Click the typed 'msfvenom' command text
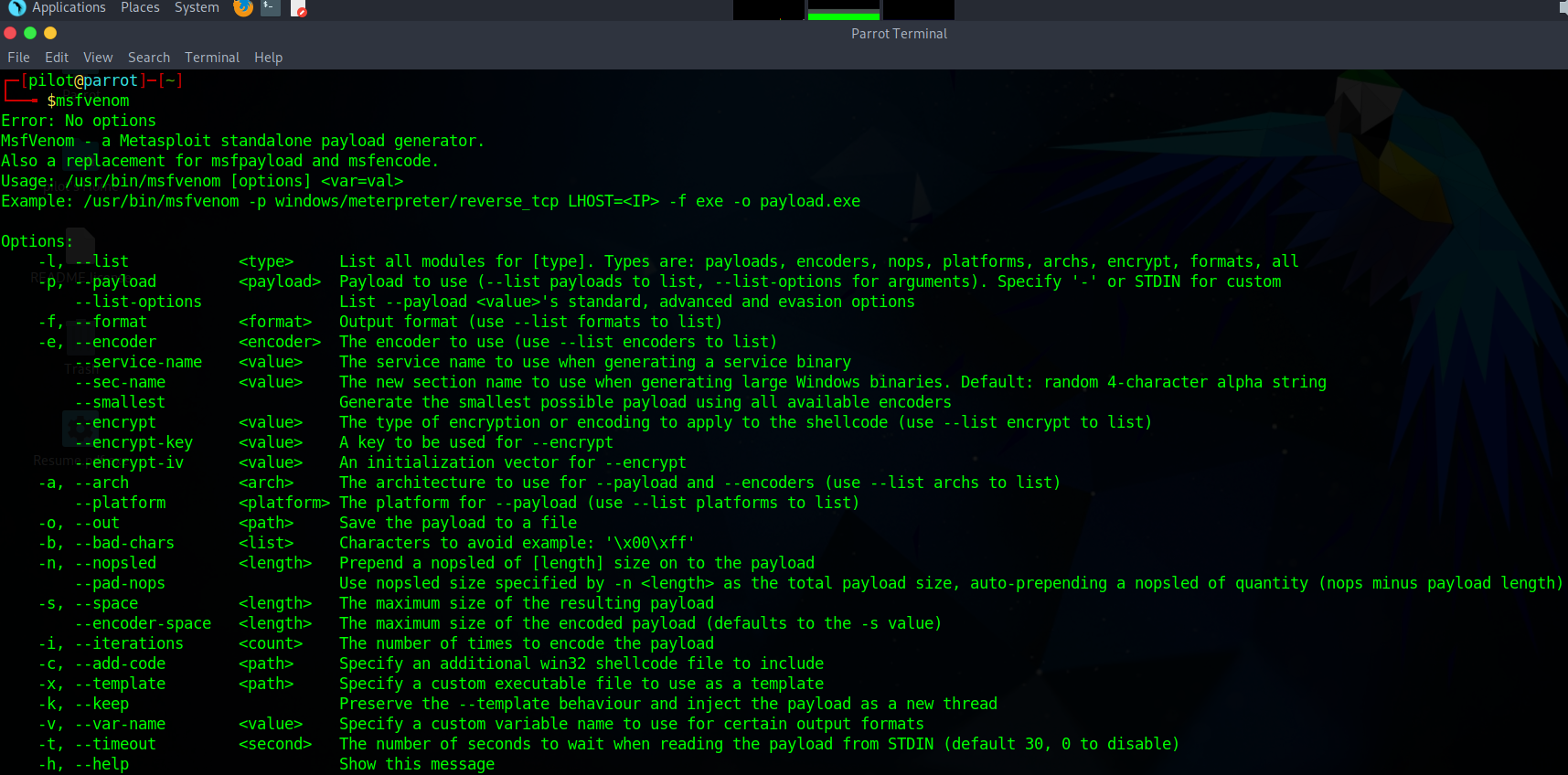The image size is (1568, 775). (92, 101)
